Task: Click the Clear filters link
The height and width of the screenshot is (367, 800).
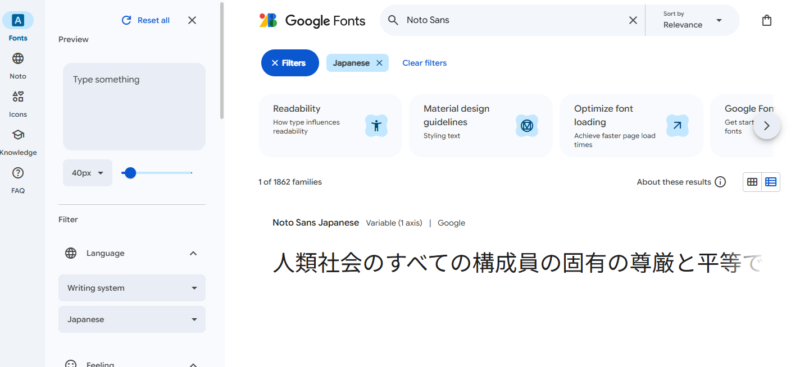Action: coord(424,63)
